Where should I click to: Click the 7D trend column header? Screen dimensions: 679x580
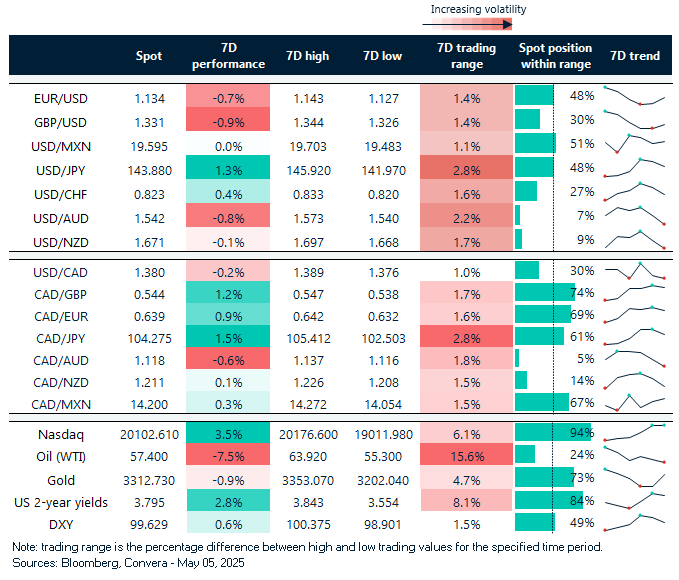tap(635, 56)
